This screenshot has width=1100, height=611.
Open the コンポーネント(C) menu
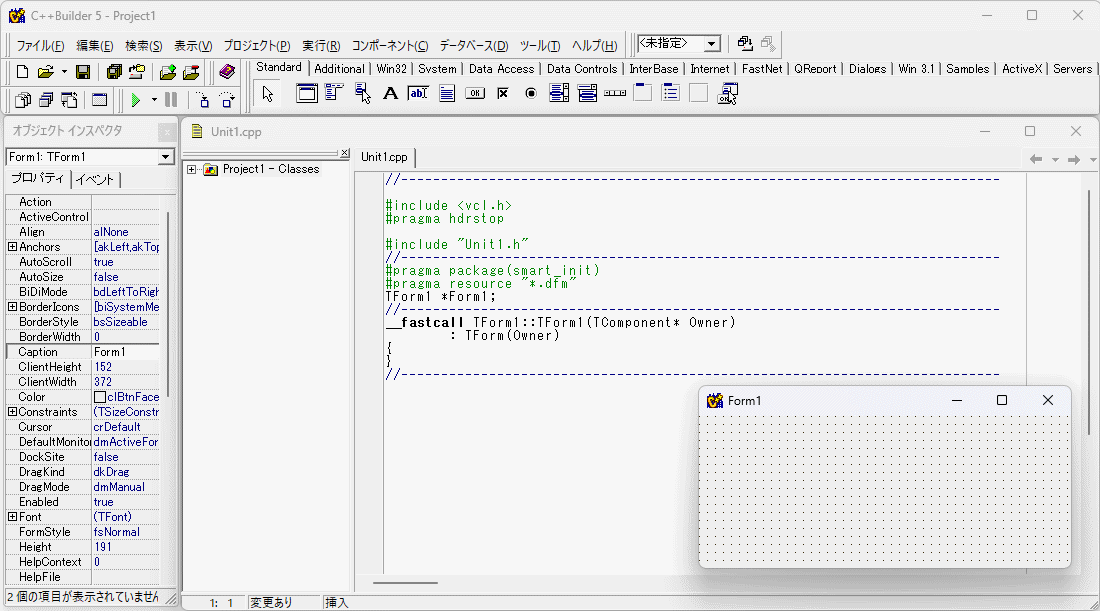click(389, 46)
